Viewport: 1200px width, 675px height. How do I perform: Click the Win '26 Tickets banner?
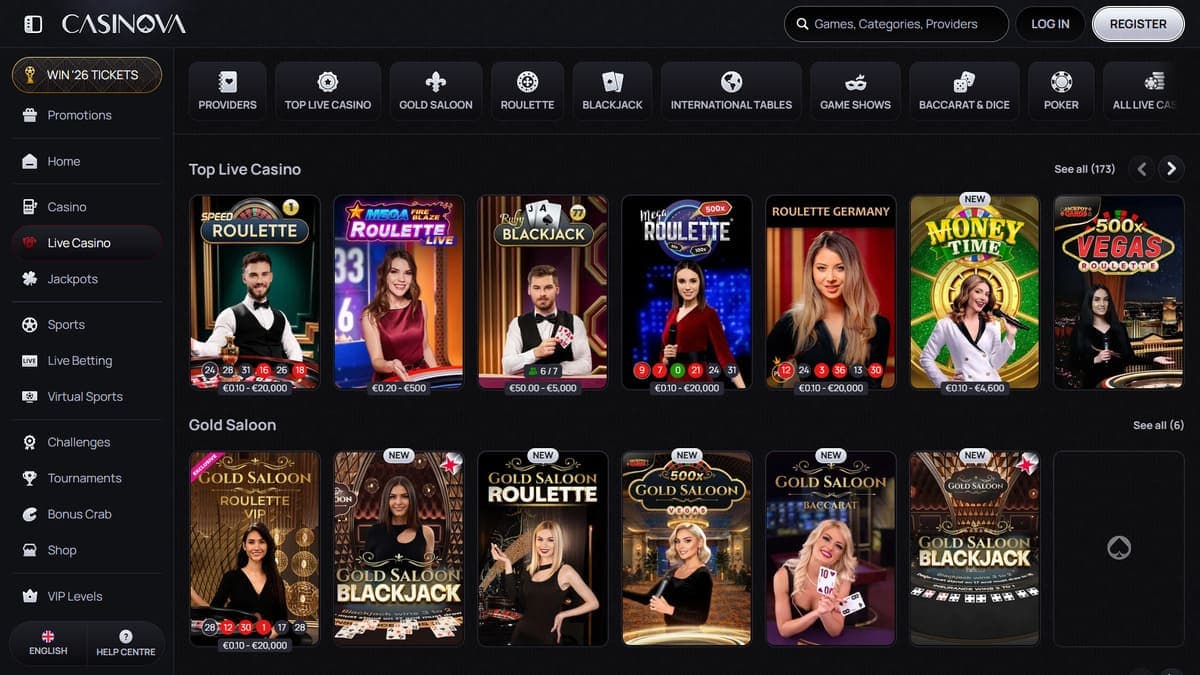coord(87,75)
